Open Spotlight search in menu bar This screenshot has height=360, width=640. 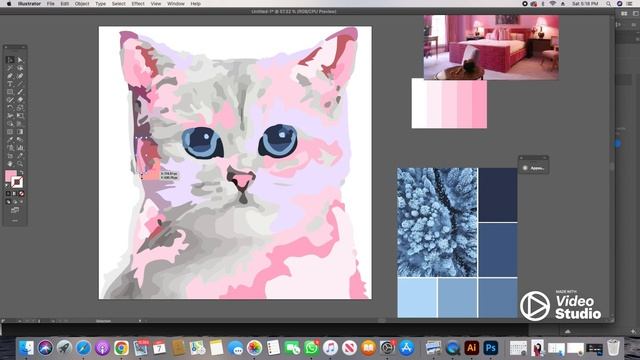point(608,4)
